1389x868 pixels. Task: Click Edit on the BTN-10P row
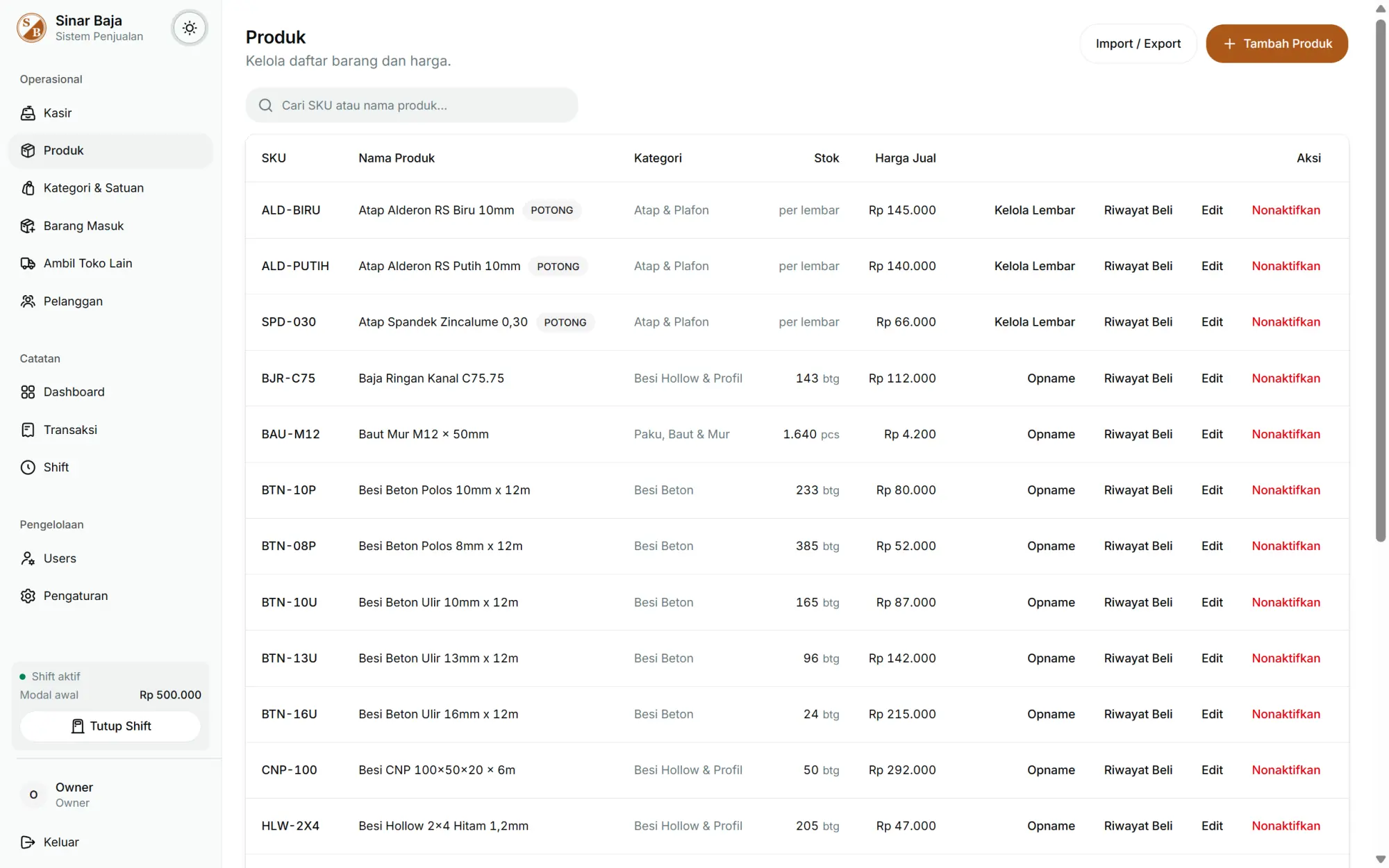coord(1212,490)
